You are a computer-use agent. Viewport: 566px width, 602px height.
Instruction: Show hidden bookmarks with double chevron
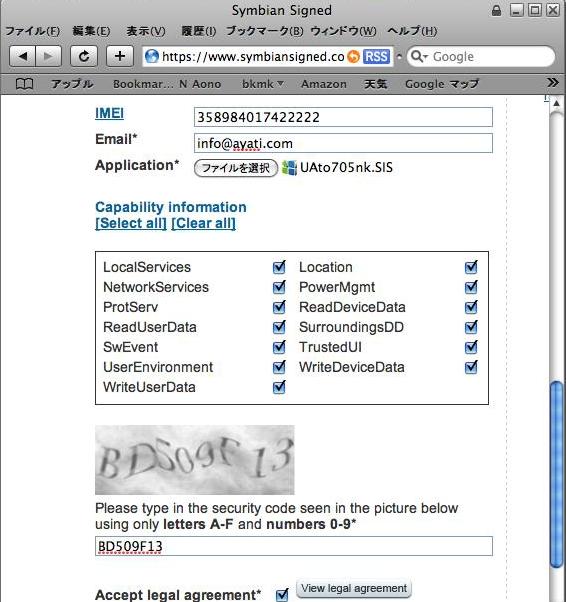(553, 83)
